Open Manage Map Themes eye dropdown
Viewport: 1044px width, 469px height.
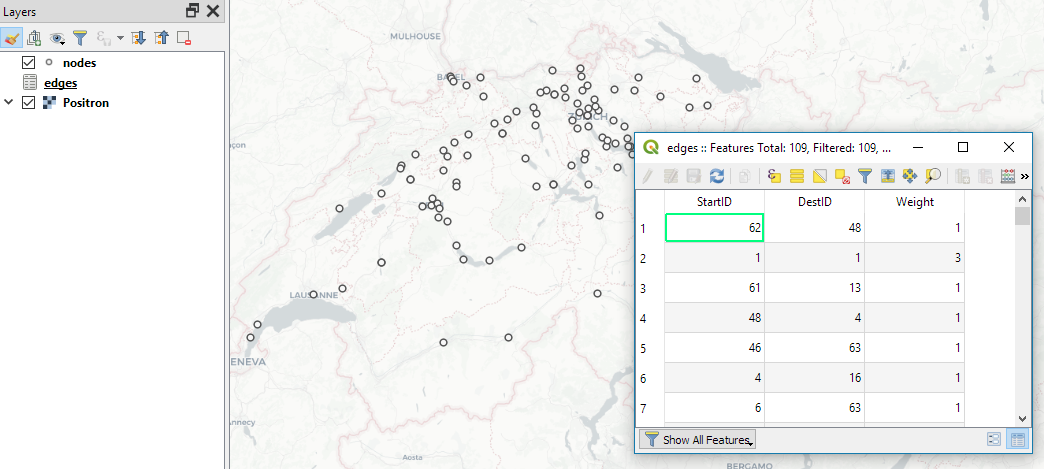(x=58, y=38)
